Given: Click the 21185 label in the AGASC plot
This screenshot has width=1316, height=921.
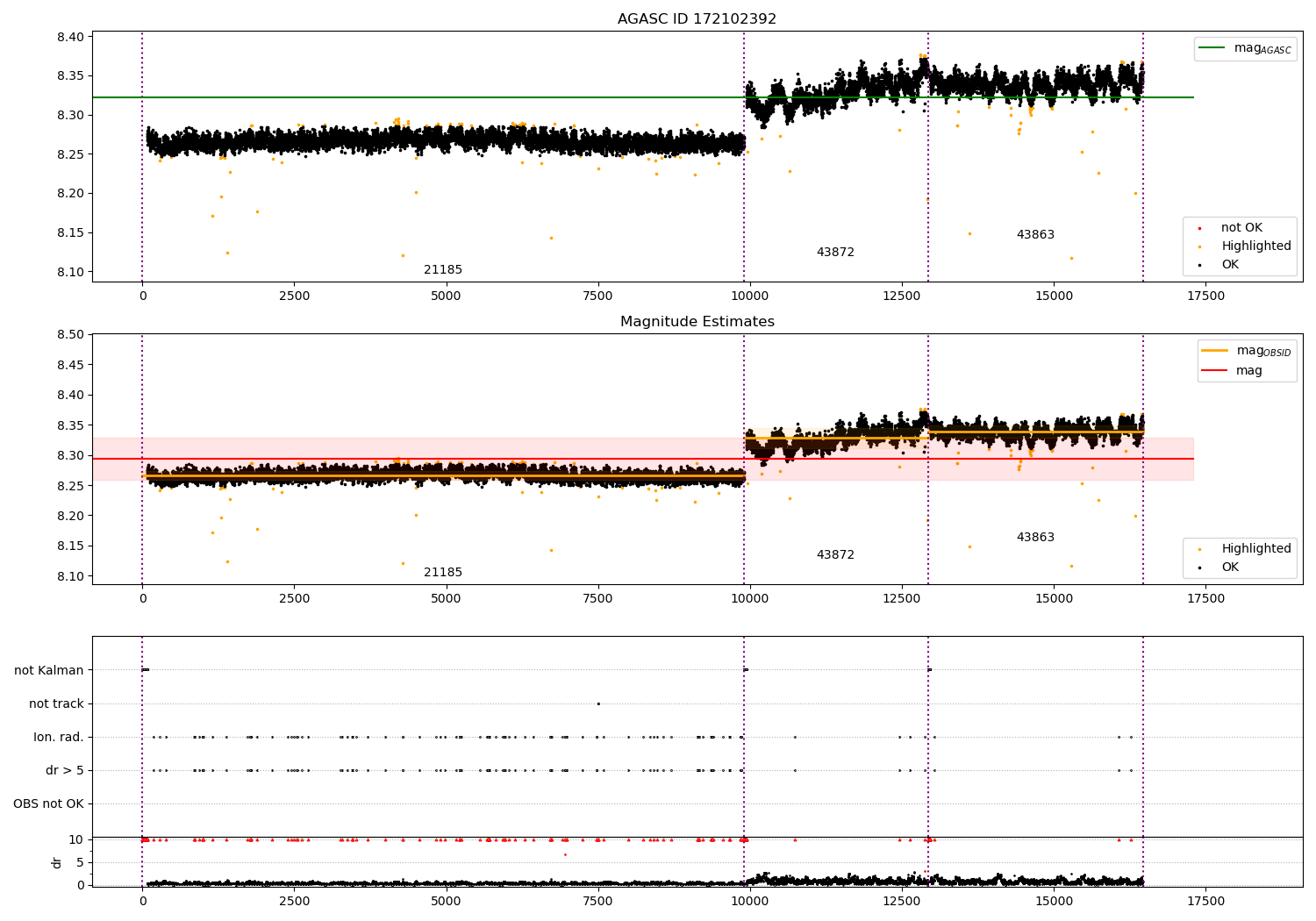Looking at the screenshot, I should click(443, 270).
